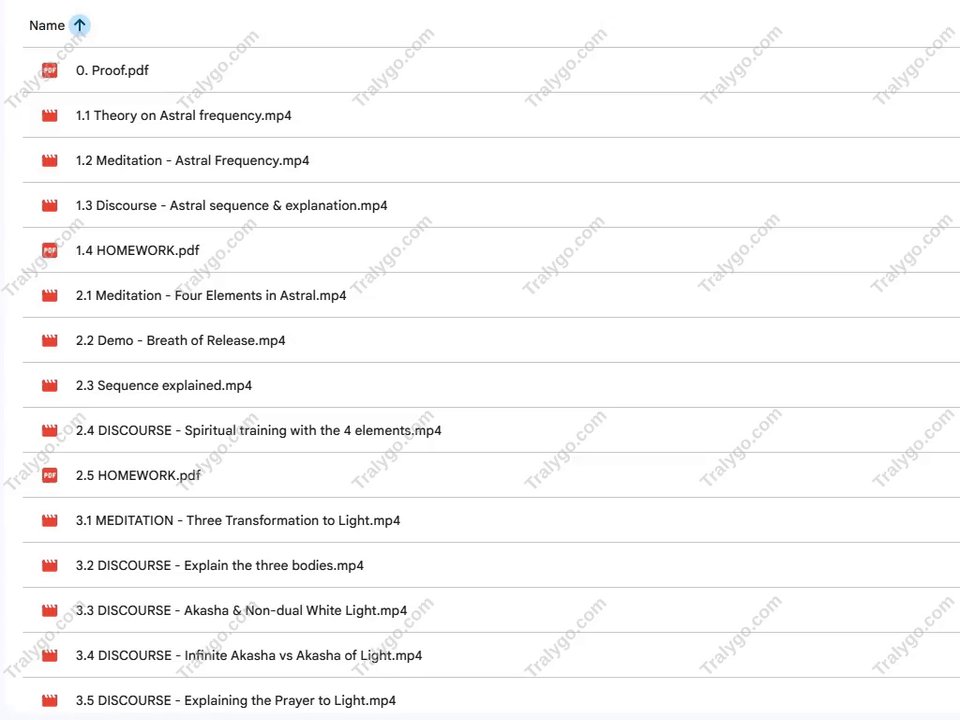Click PDF icon for 1.4 HOMEWORK.pdf
Viewport: 960px width, 720px height.
coord(50,250)
